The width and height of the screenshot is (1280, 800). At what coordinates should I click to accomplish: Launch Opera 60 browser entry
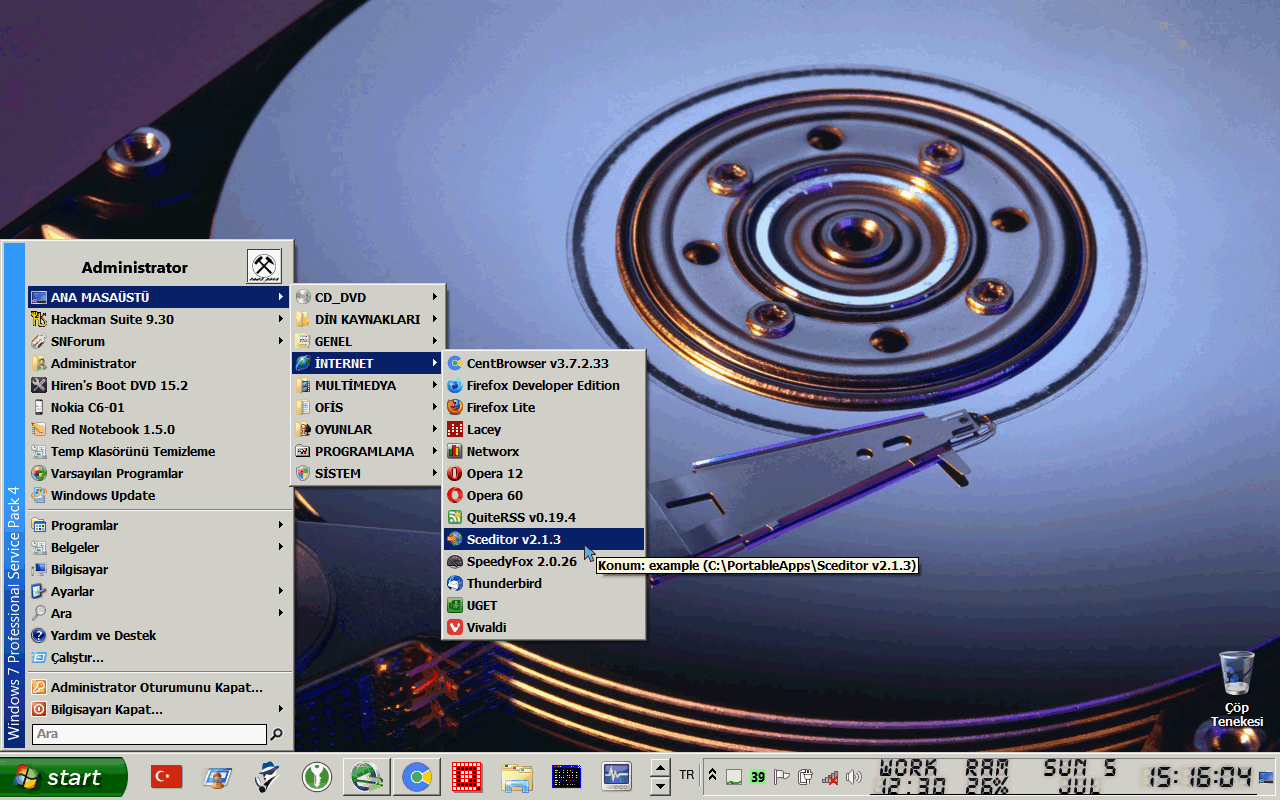(x=544, y=495)
